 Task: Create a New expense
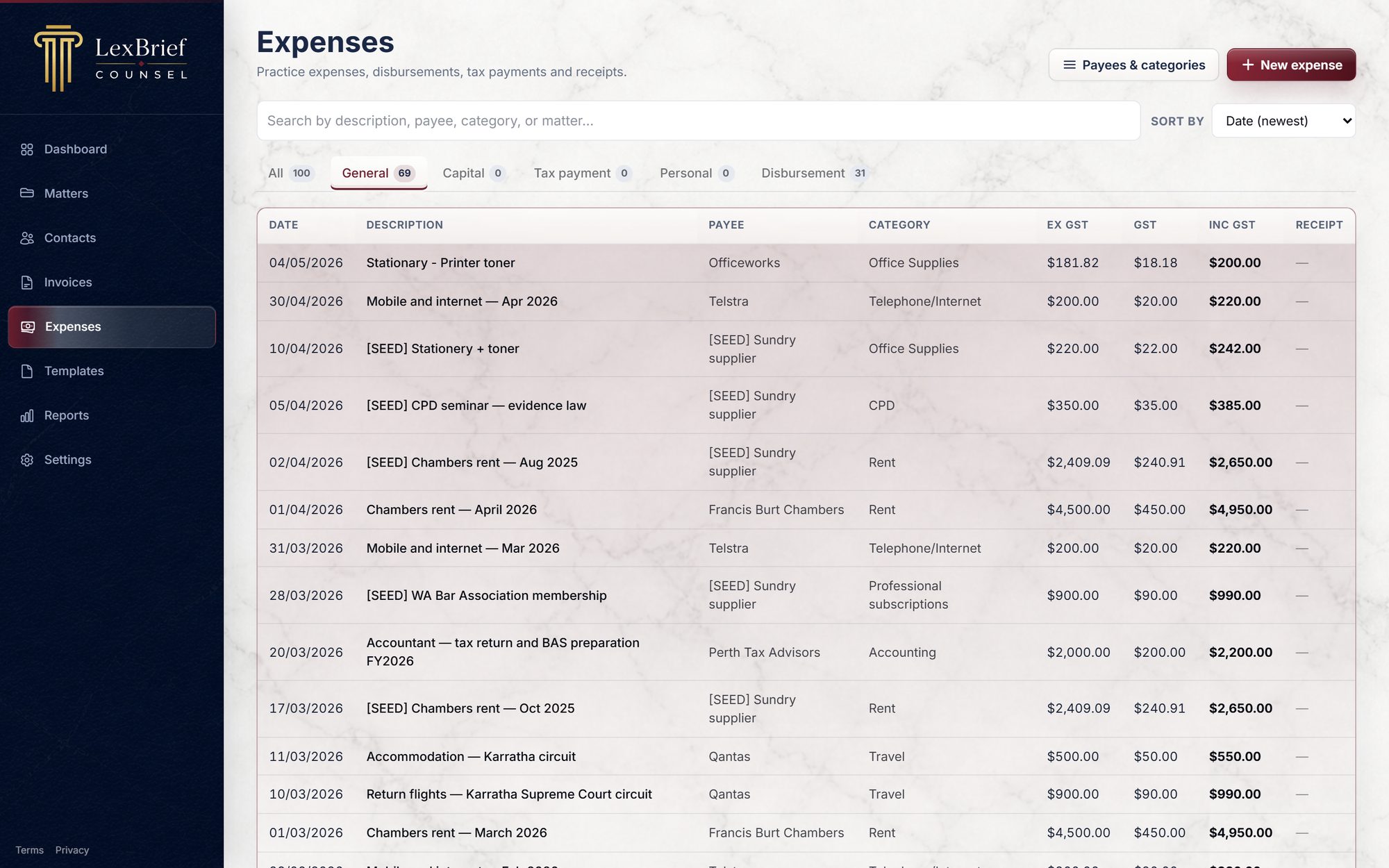pyautogui.click(x=1291, y=65)
